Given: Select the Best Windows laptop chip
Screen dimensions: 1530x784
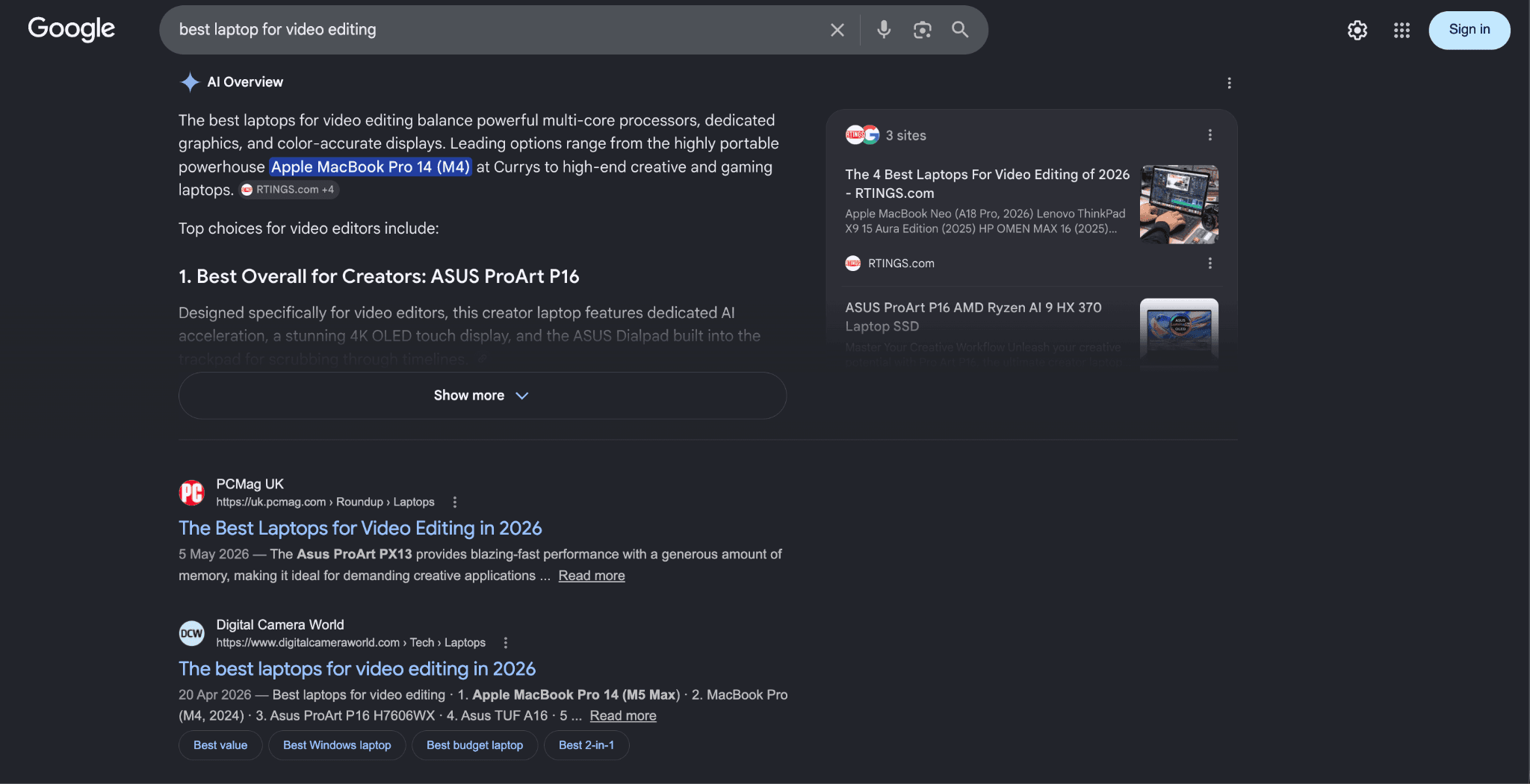Looking at the screenshot, I should pyautogui.click(x=337, y=745).
